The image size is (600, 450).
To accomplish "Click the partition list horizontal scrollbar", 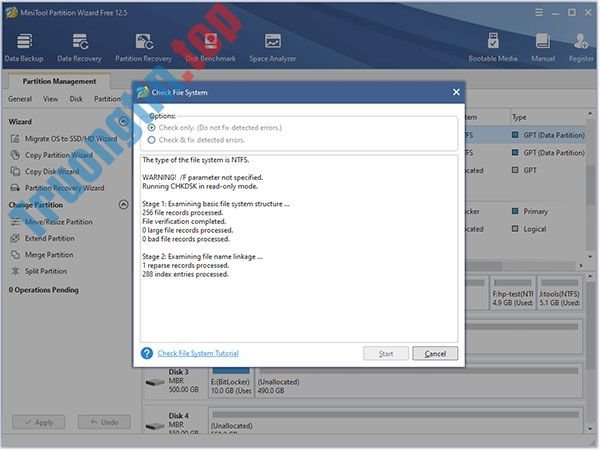I will (x=484, y=266).
